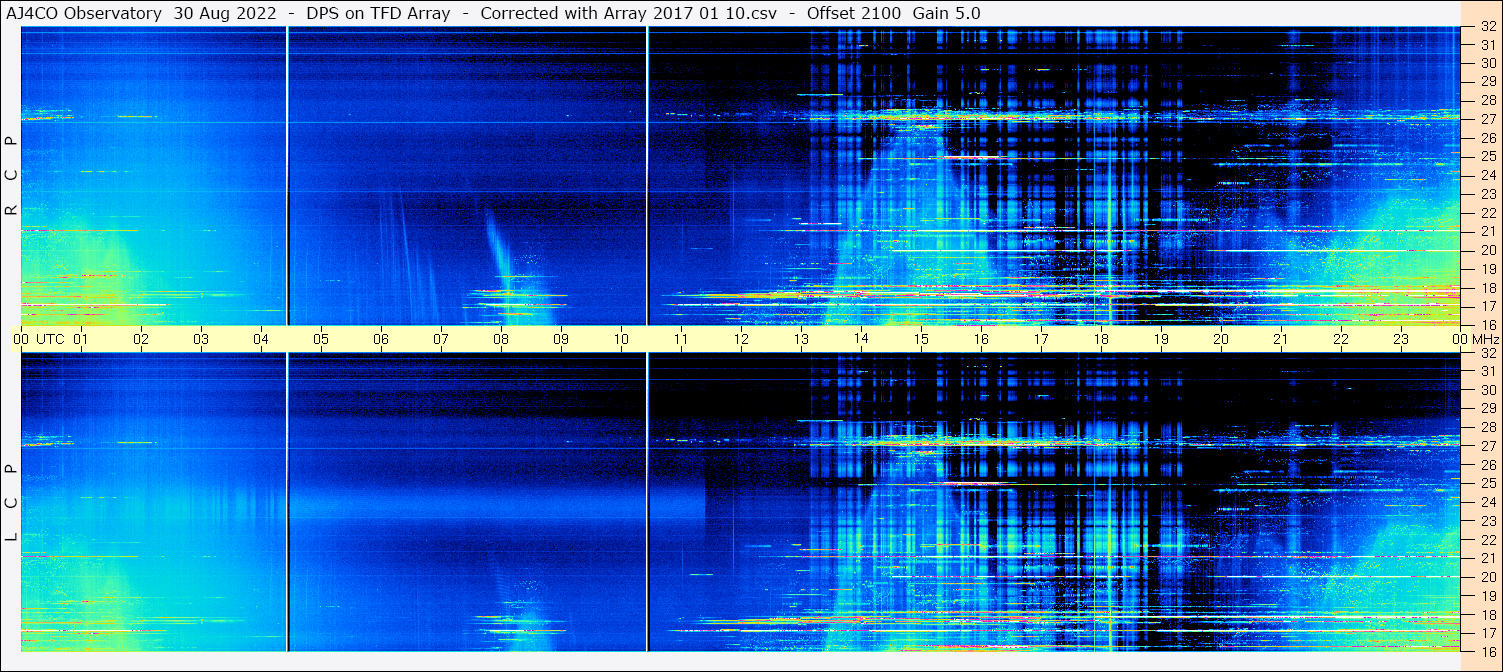Select hour 18 on the UTC time axis

click(x=1101, y=339)
